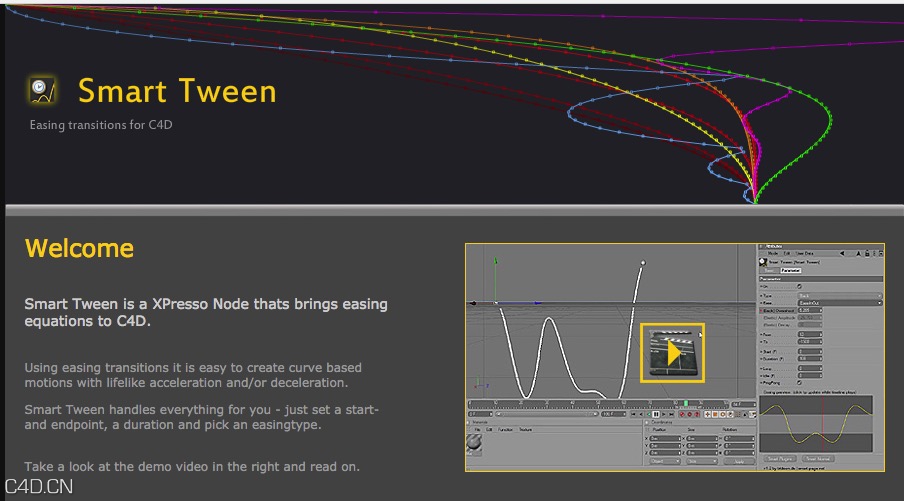Open the Type dropdown in Parameter section
This screenshot has width=904, height=501.
point(838,296)
